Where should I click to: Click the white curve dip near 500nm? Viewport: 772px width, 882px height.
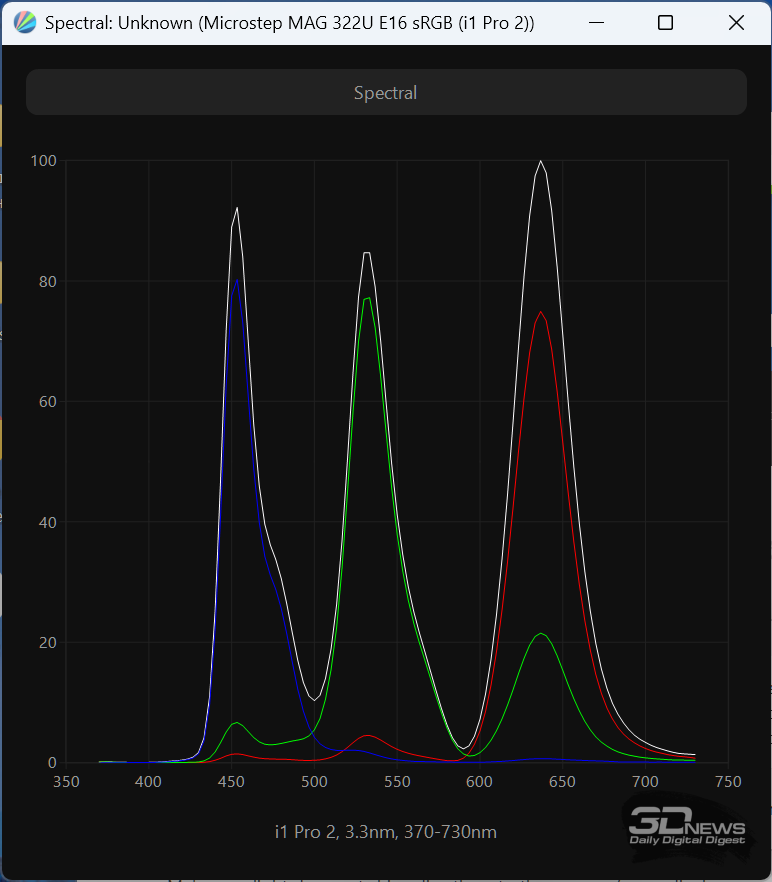(315, 699)
